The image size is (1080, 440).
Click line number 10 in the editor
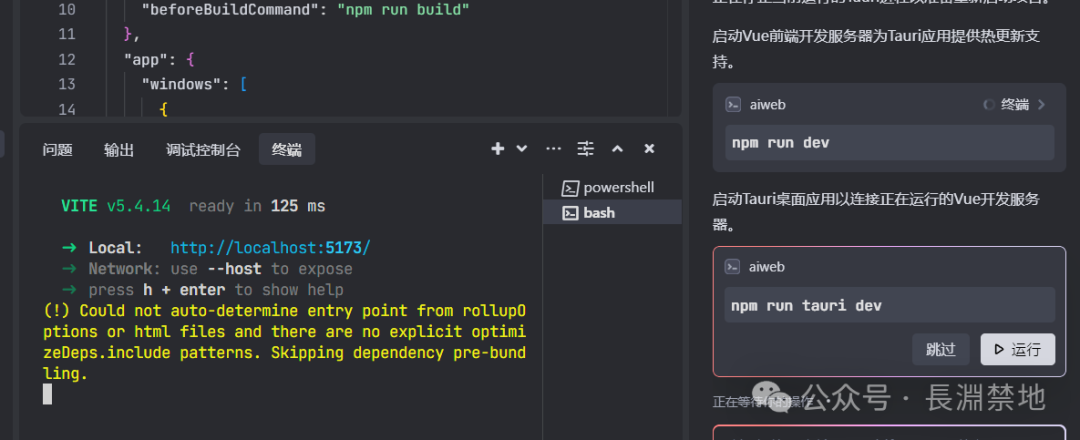67,10
